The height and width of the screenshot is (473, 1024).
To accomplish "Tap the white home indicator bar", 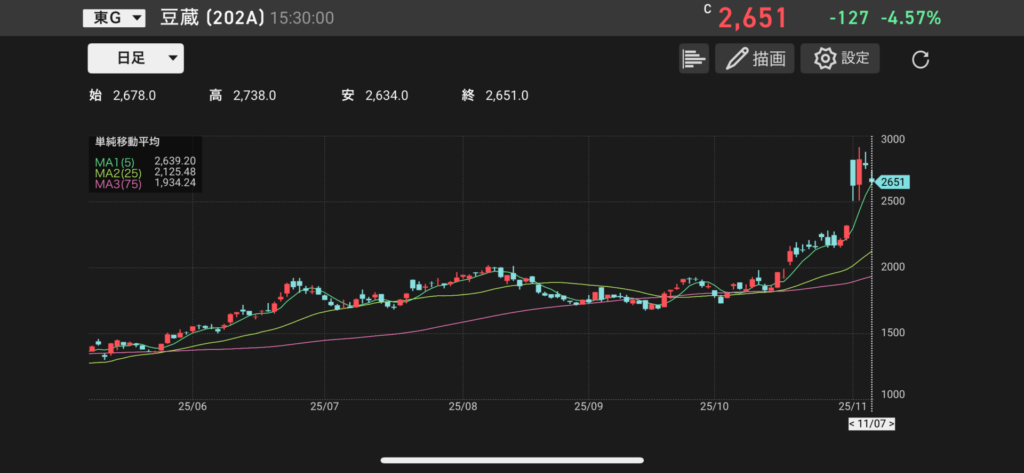I will click(x=512, y=460).
